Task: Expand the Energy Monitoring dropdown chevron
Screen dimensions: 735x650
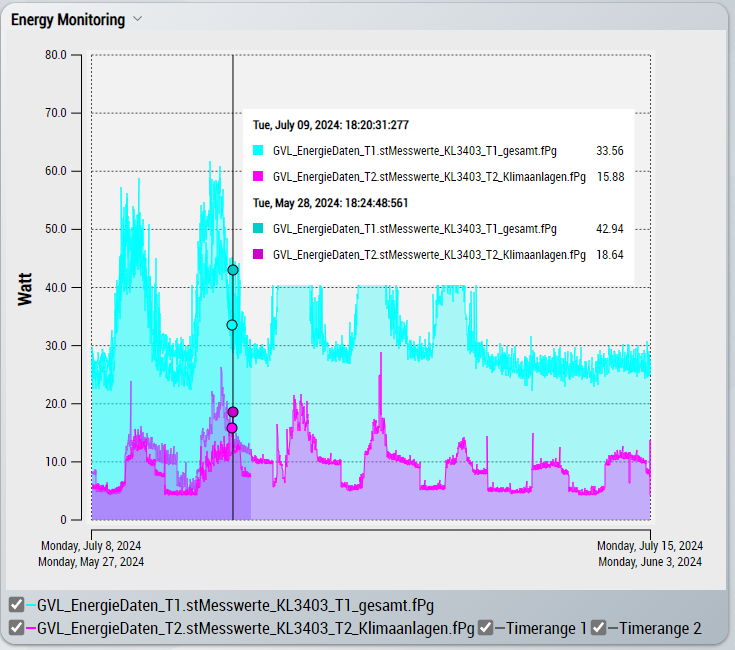Action: pyautogui.click(x=138, y=19)
